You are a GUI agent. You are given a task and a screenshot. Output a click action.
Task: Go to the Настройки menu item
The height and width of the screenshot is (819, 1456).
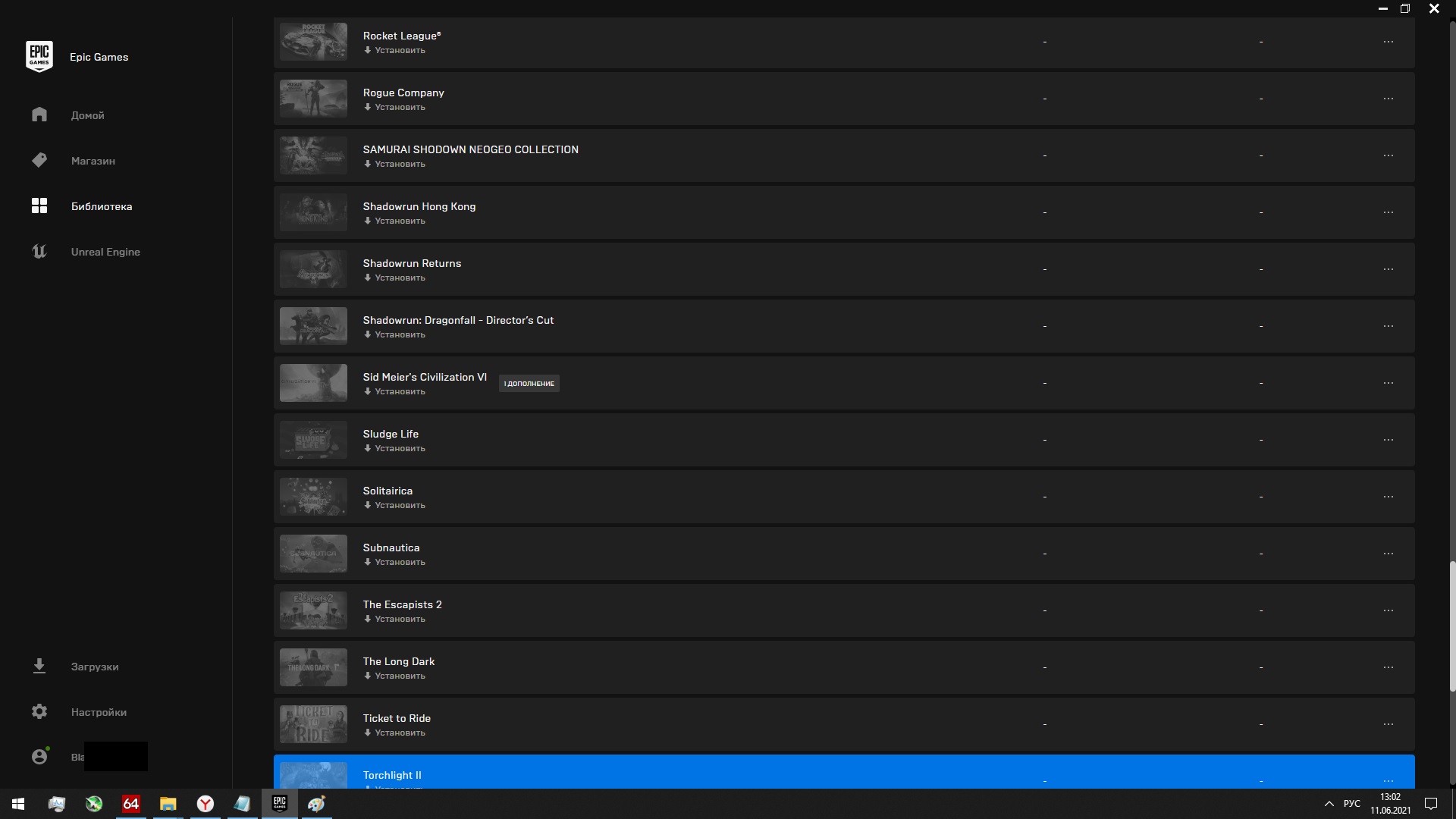point(99,712)
